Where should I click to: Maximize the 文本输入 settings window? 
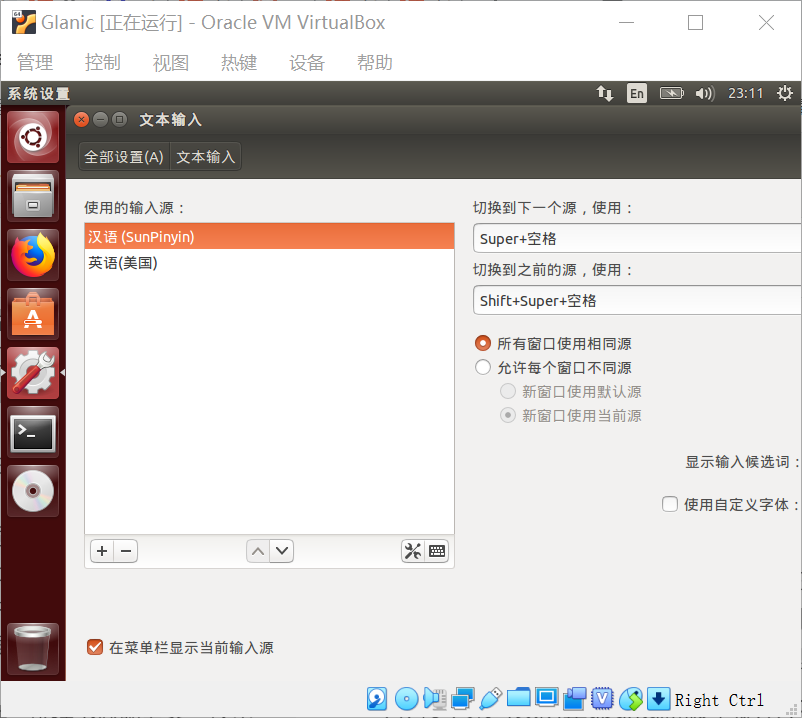[x=120, y=120]
